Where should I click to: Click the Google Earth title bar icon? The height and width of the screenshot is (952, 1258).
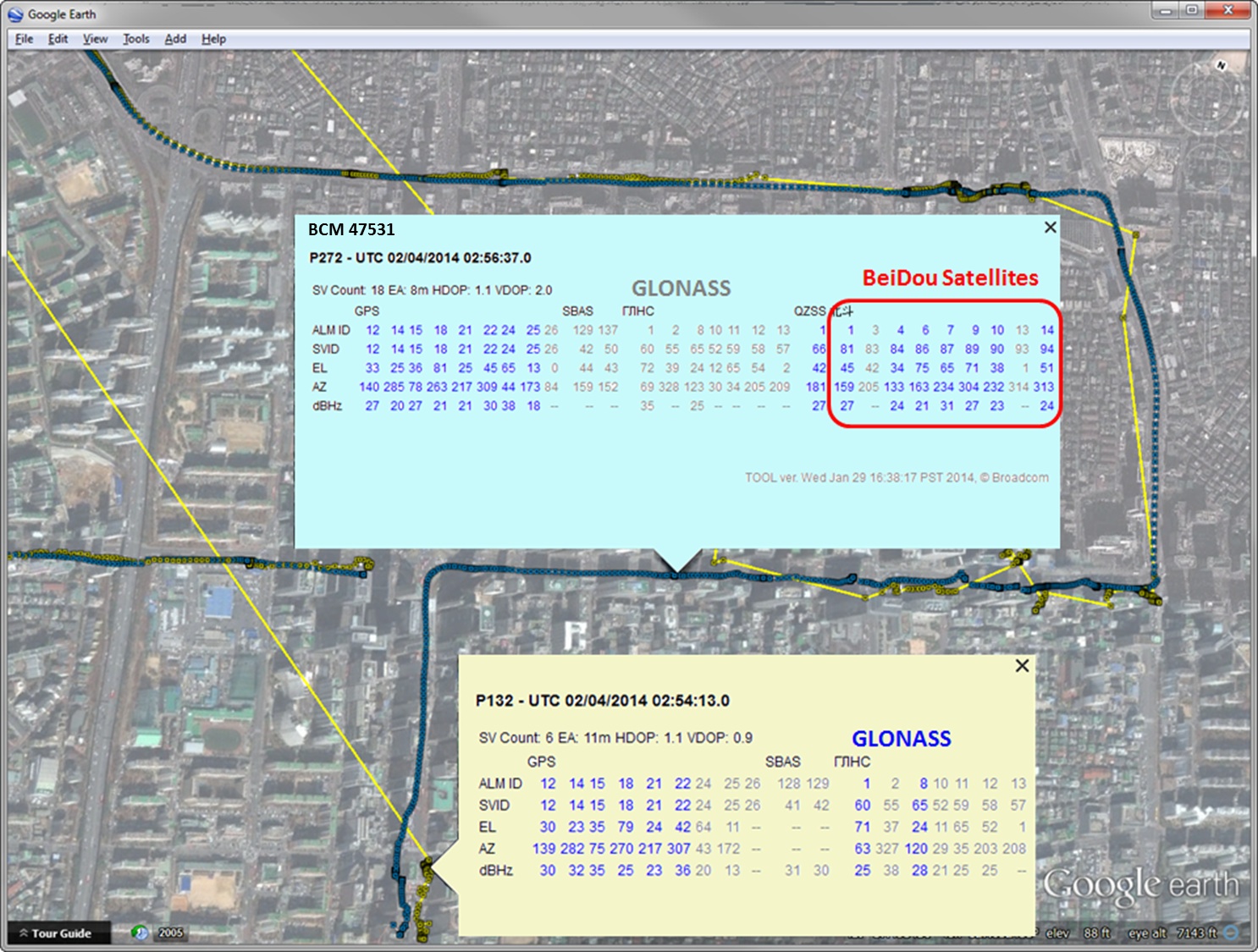[15, 14]
